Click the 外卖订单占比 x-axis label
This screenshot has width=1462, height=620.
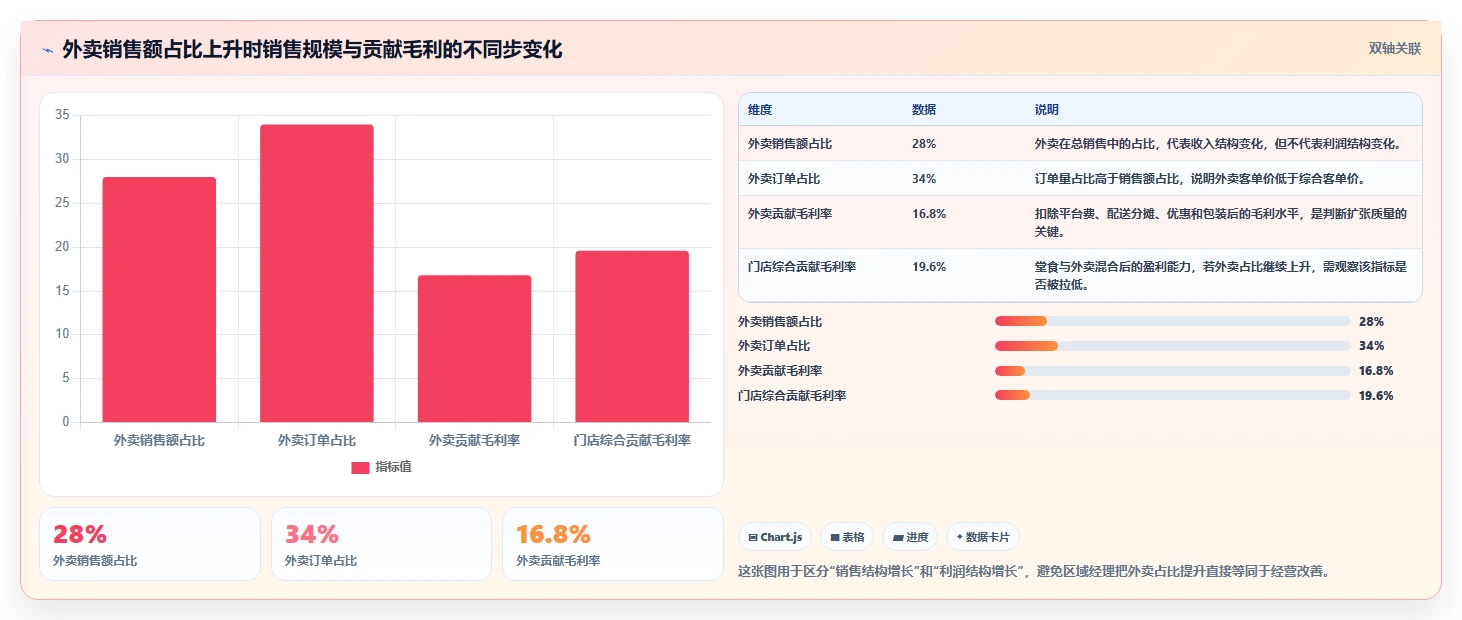pyautogui.click(x=317, y=440)
